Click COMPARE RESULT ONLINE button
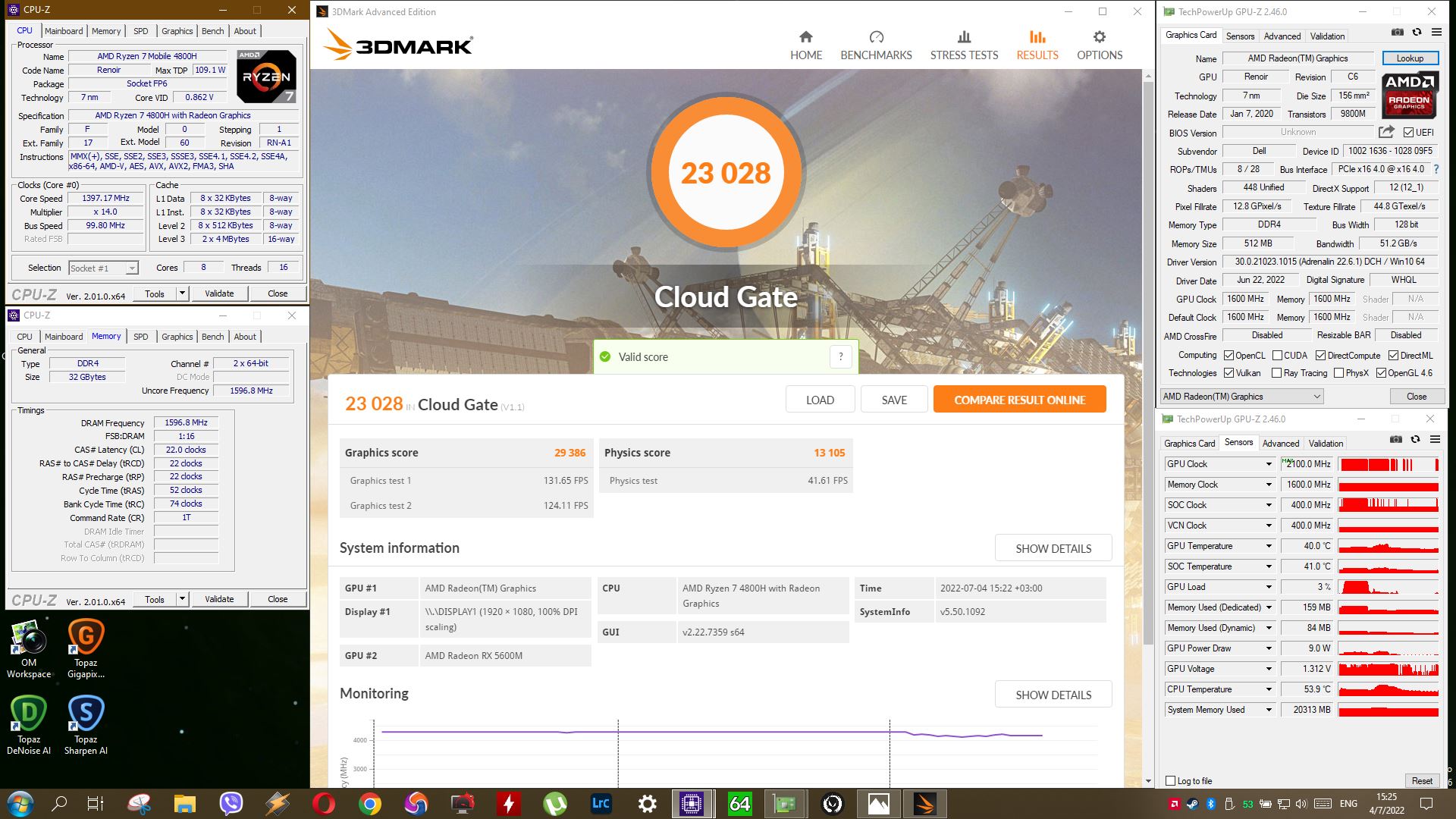The height and width of the screenshot is (819, 1456). 1019,400
